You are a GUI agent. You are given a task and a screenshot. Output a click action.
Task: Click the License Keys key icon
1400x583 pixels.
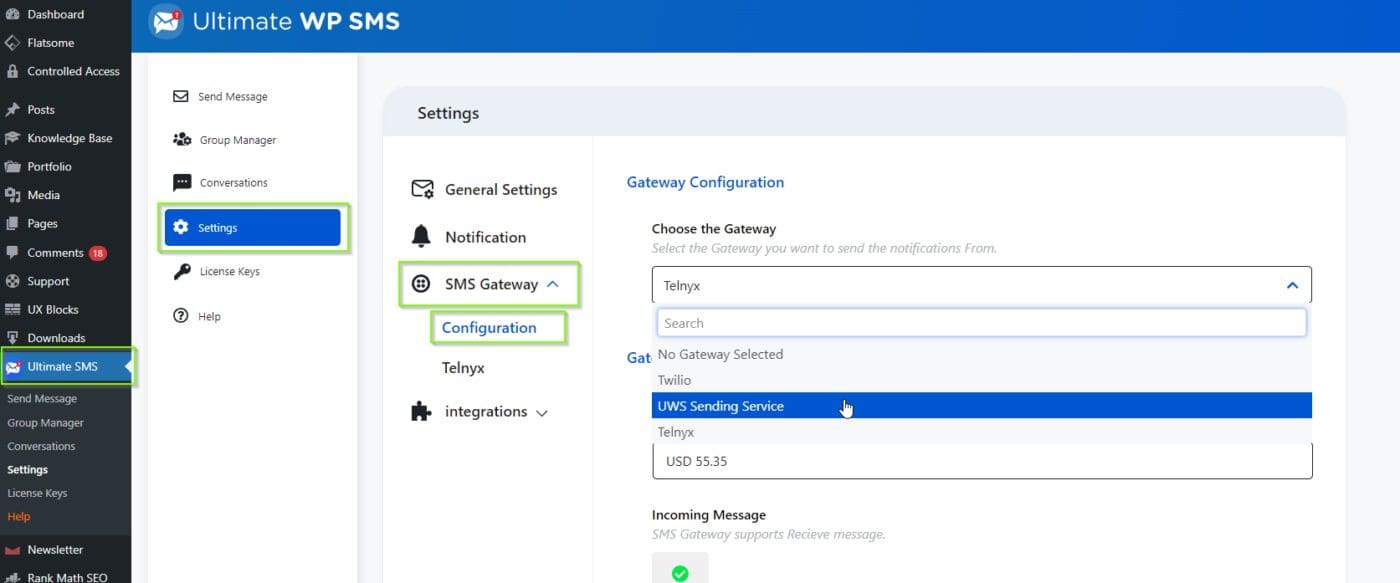[182, 271]
